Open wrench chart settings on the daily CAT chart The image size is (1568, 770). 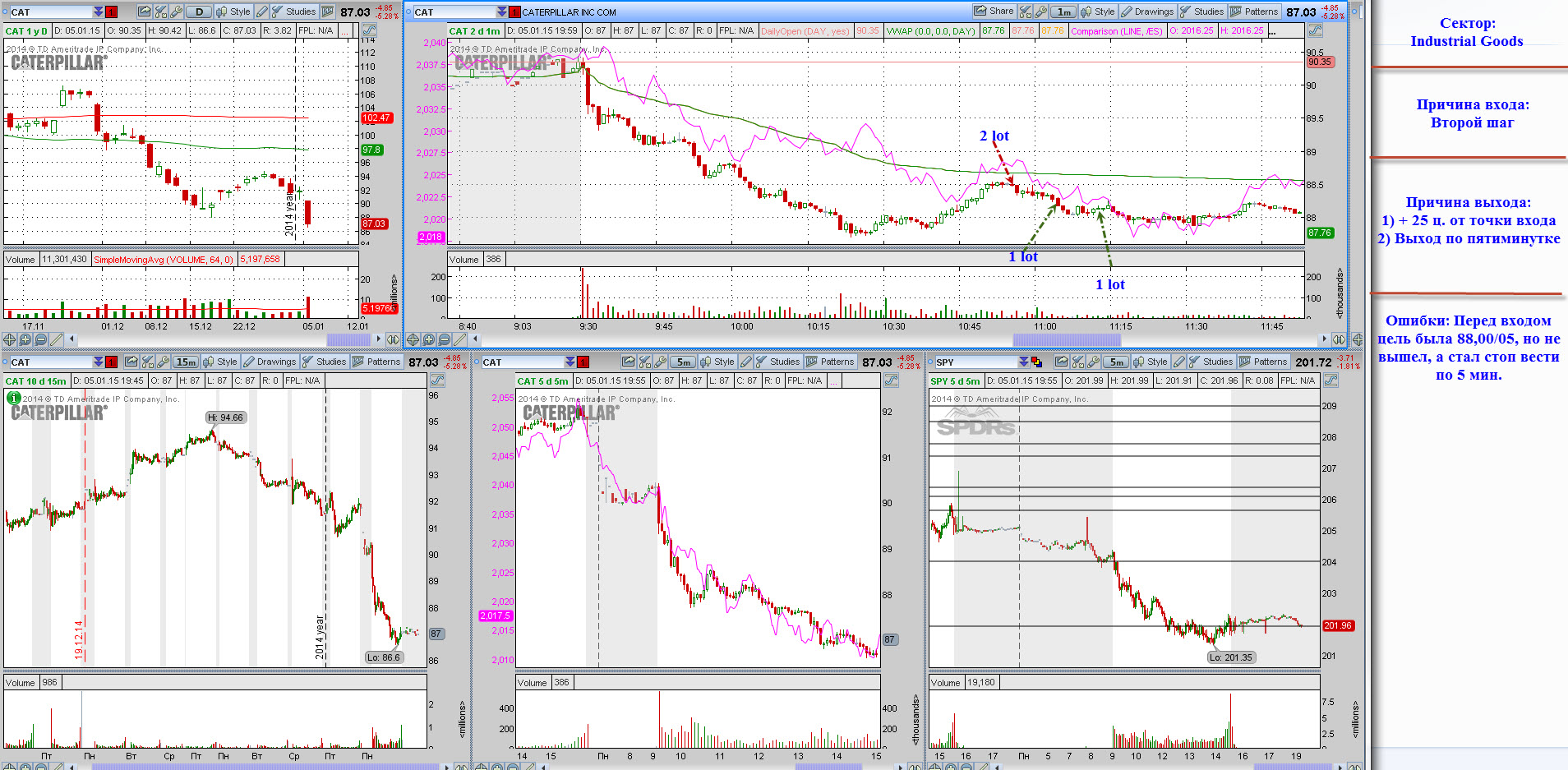pyautogui.click(x=176, y=12)
